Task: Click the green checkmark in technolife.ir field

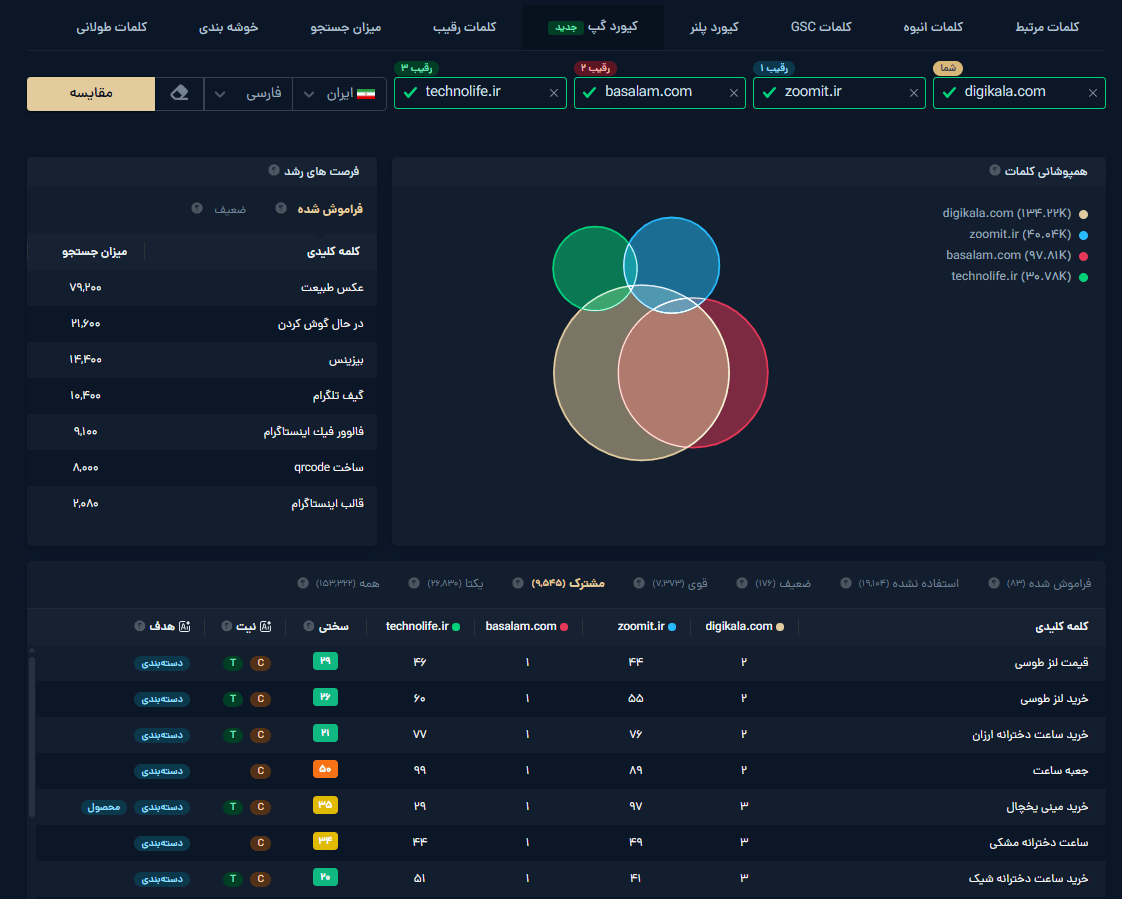Action: pyautogui.click(x=411, y=92)
